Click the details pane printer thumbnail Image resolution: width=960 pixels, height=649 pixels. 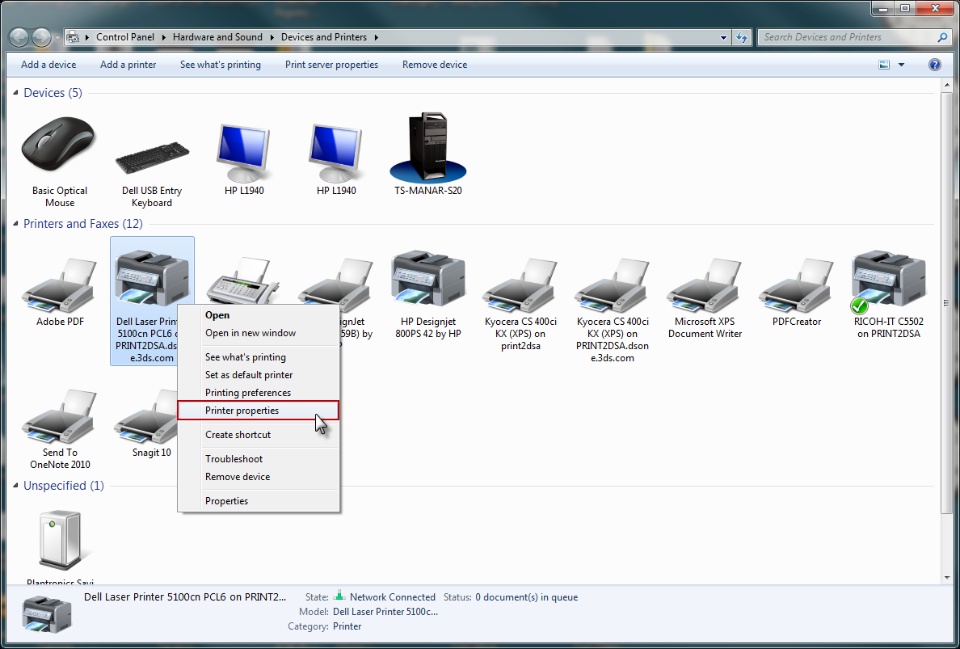[x=47, y=614]
